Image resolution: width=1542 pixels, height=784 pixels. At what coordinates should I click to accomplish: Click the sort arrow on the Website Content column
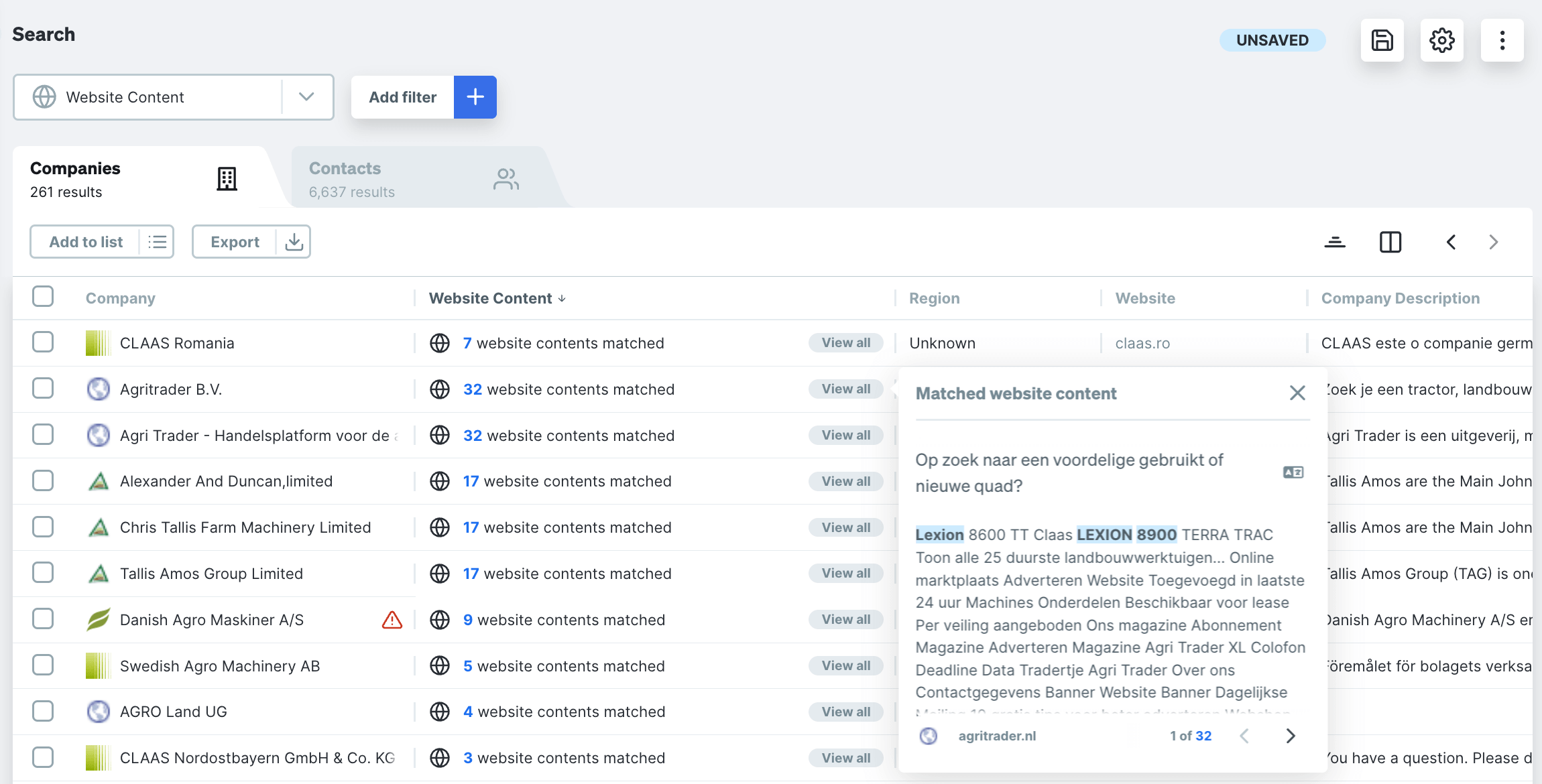click(x=562, y=298)
